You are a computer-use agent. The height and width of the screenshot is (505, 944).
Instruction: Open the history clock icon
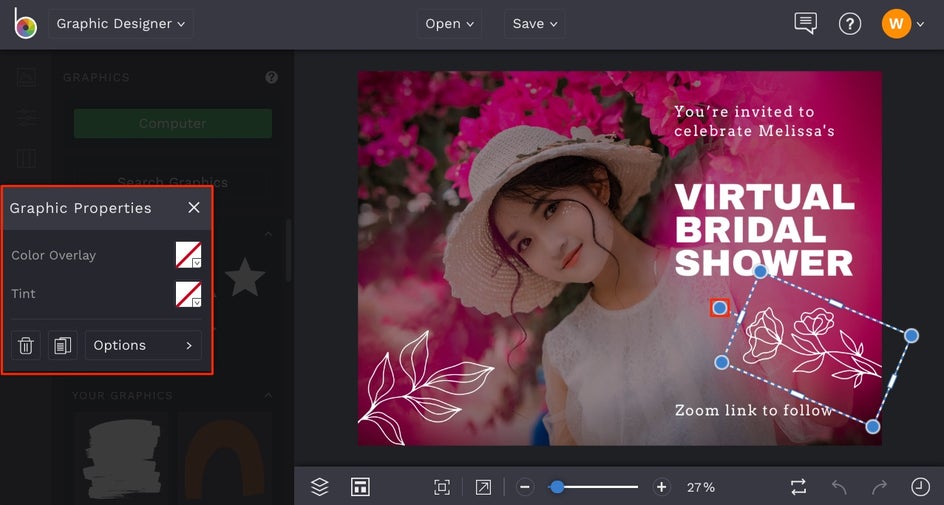click(920, 486)
